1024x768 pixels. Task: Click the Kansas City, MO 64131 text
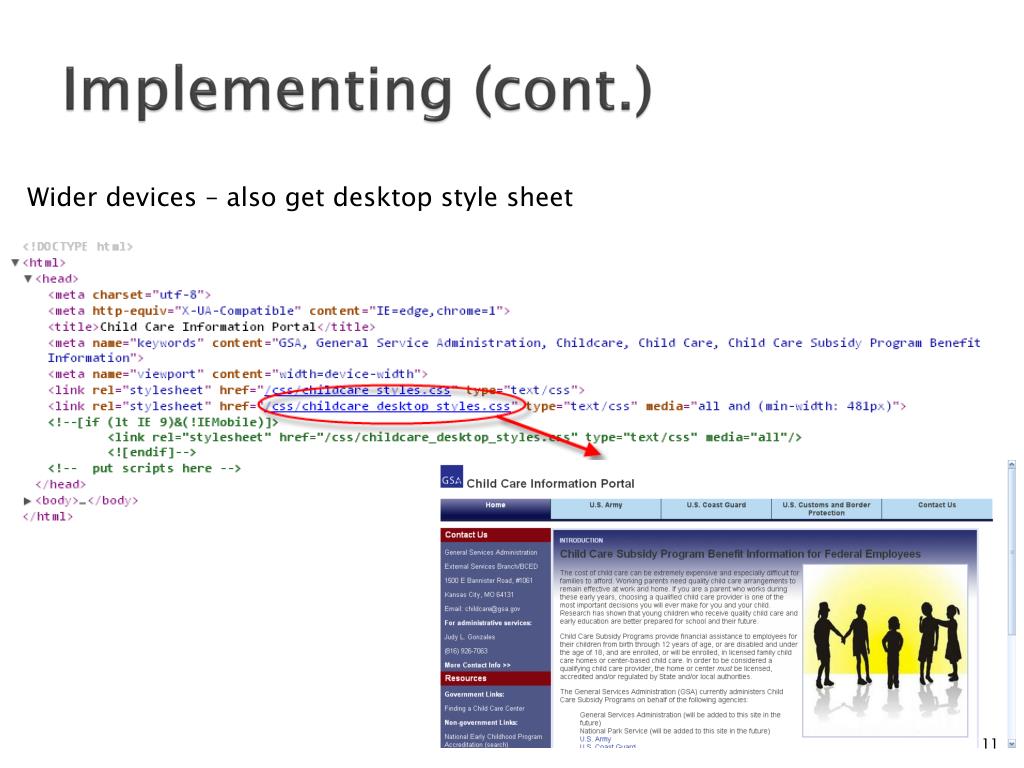click(x=479, y=595)
